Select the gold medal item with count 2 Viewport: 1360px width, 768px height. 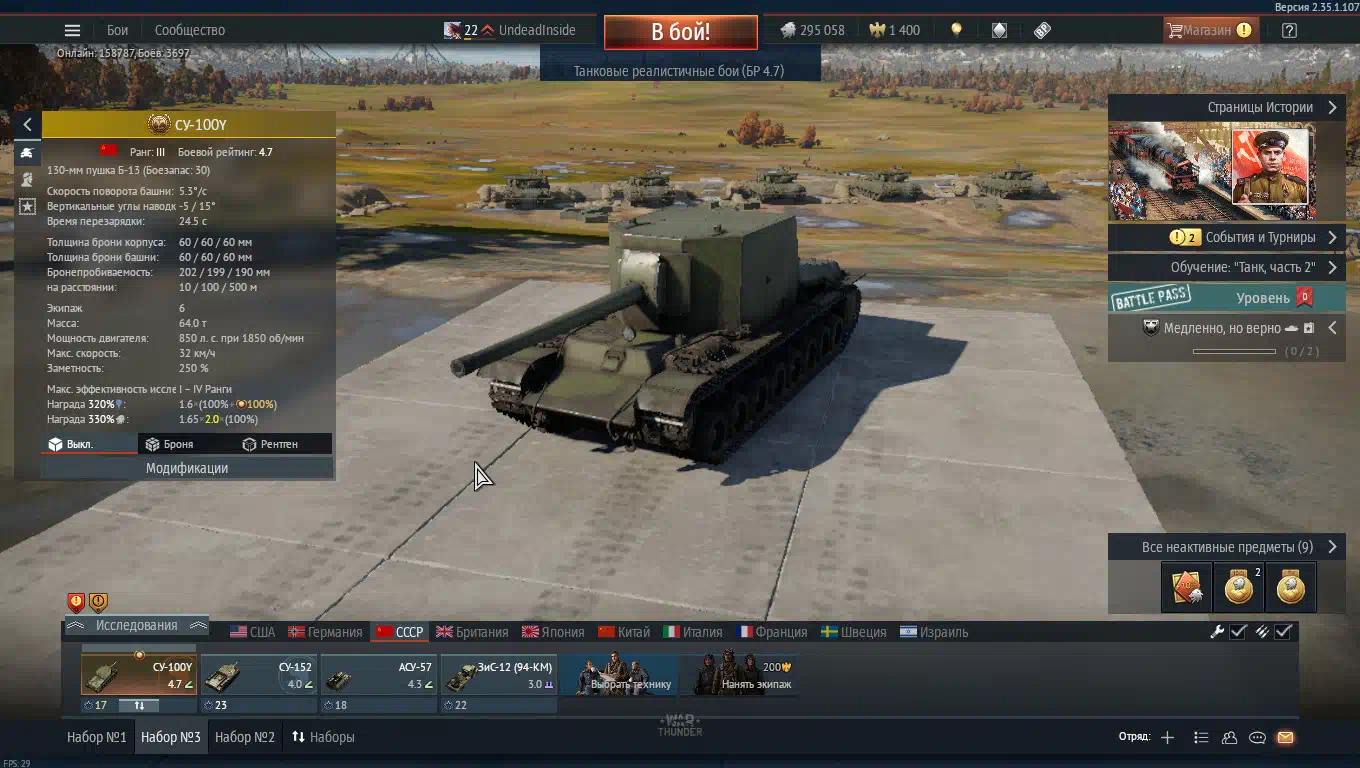(x=1238, y=587)
